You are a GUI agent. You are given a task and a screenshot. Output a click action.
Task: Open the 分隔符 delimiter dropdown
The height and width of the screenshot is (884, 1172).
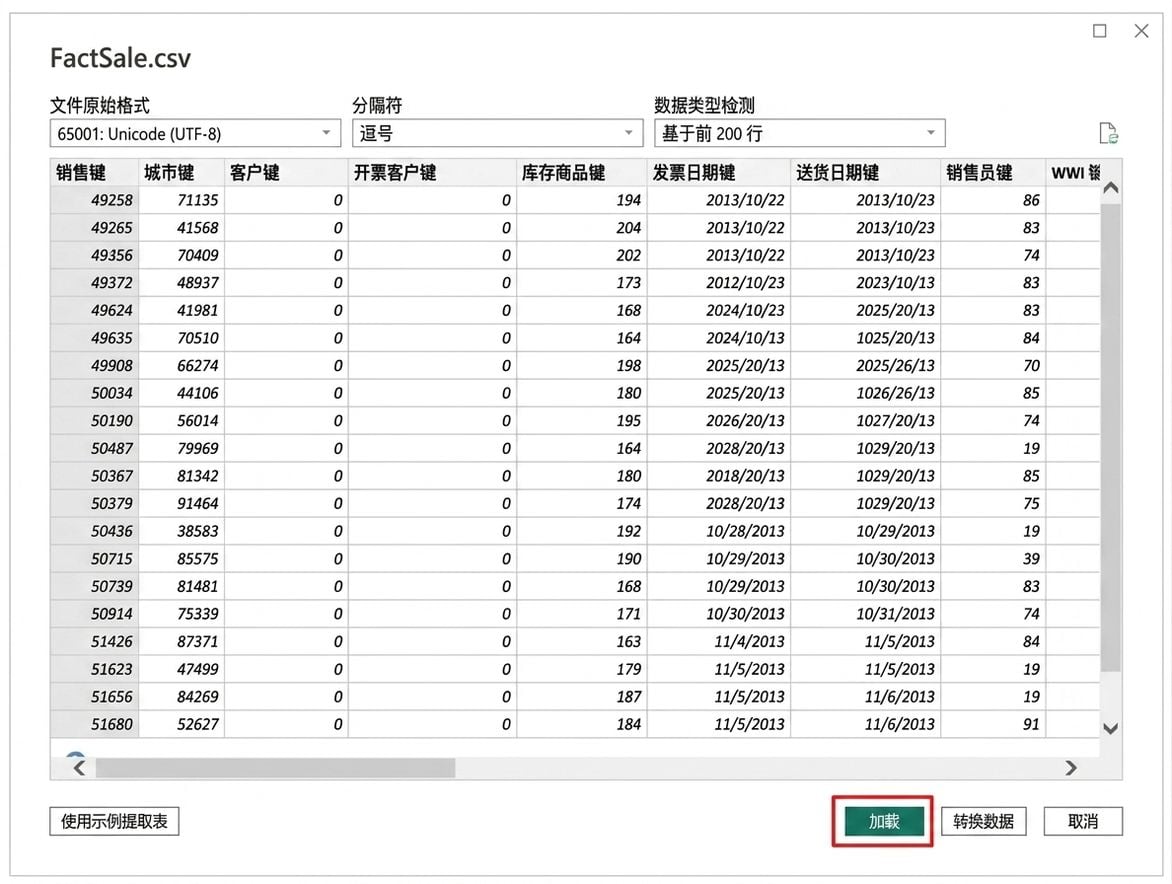coord(497,134)
